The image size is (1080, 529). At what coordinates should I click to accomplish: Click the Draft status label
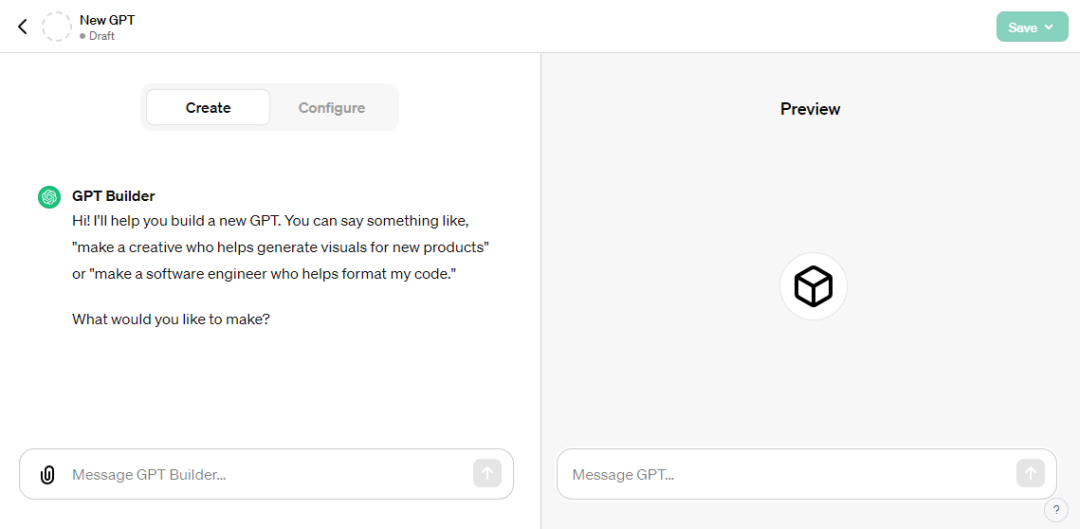click(101, 36)
